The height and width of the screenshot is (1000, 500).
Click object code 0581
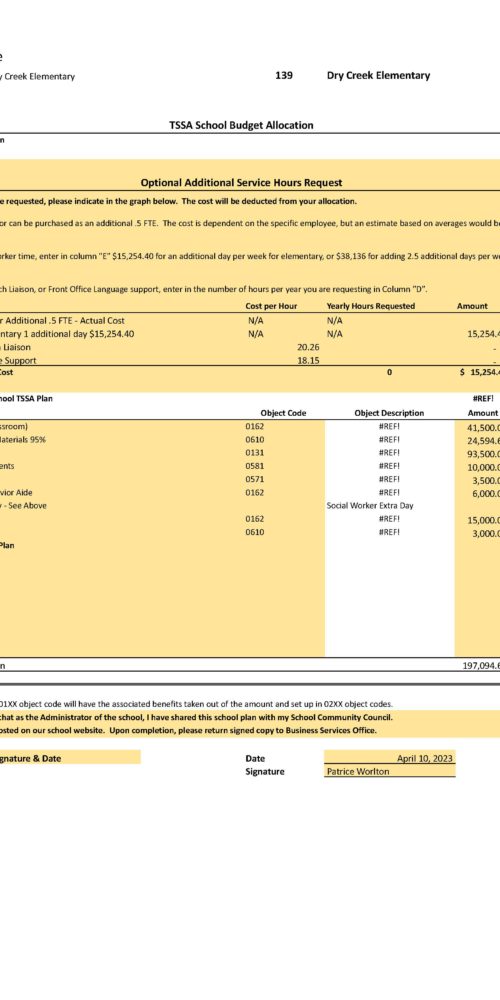[x=254, y=466]
